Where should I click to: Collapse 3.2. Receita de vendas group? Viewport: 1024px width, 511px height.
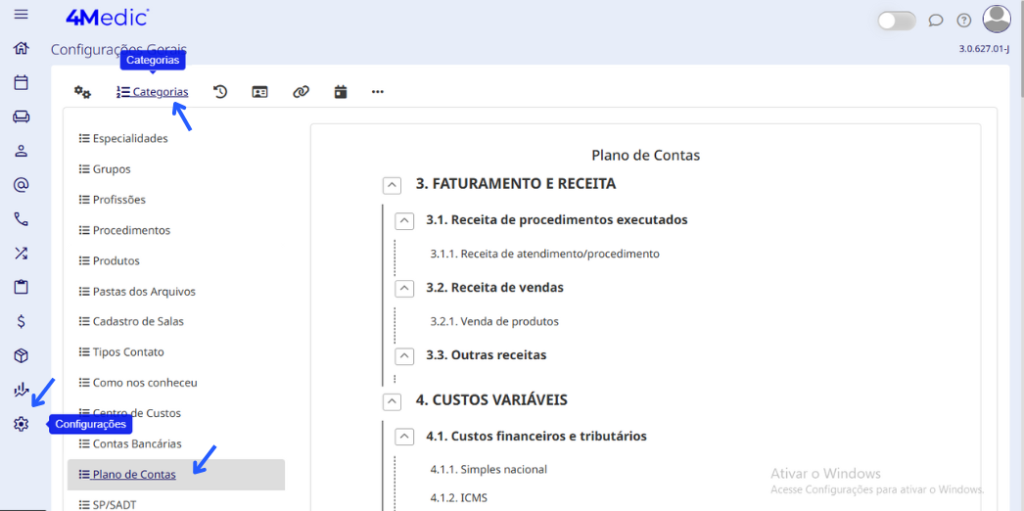[404, 288]
